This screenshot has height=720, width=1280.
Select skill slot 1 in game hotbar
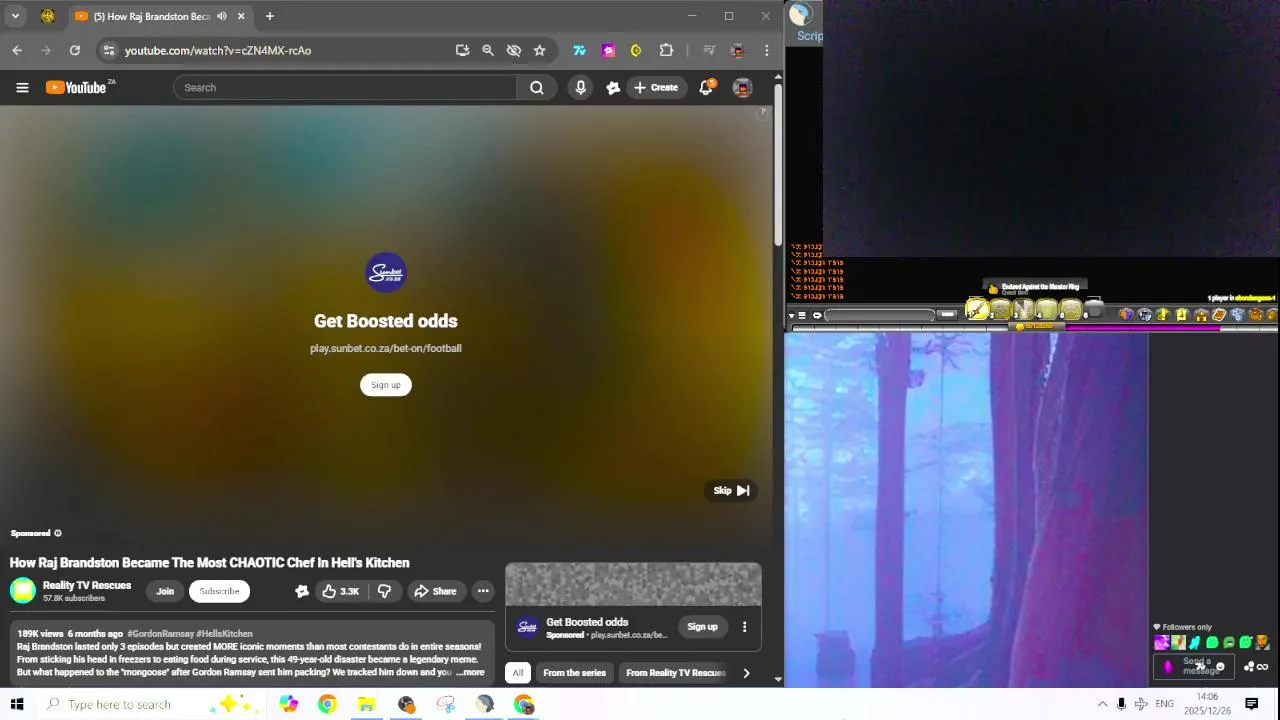click(978, 311)
